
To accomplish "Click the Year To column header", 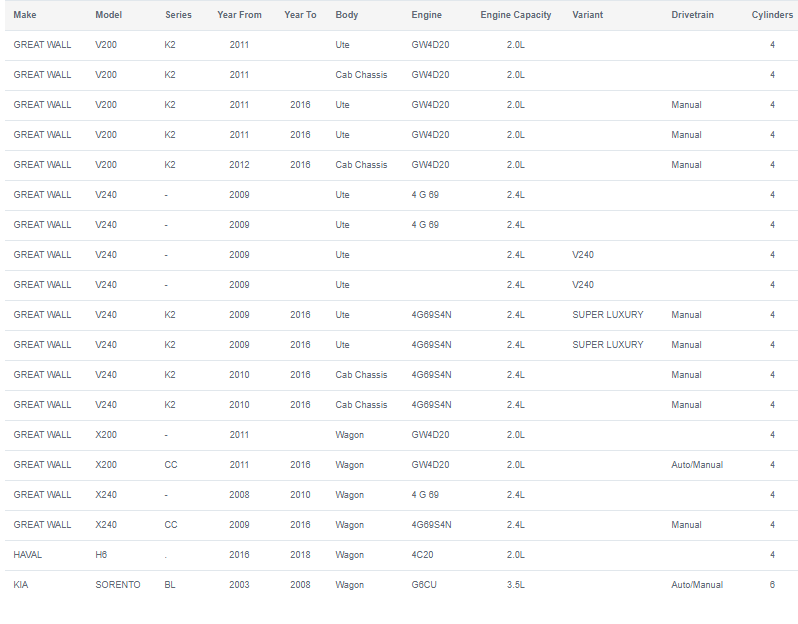I will (300, 15).
